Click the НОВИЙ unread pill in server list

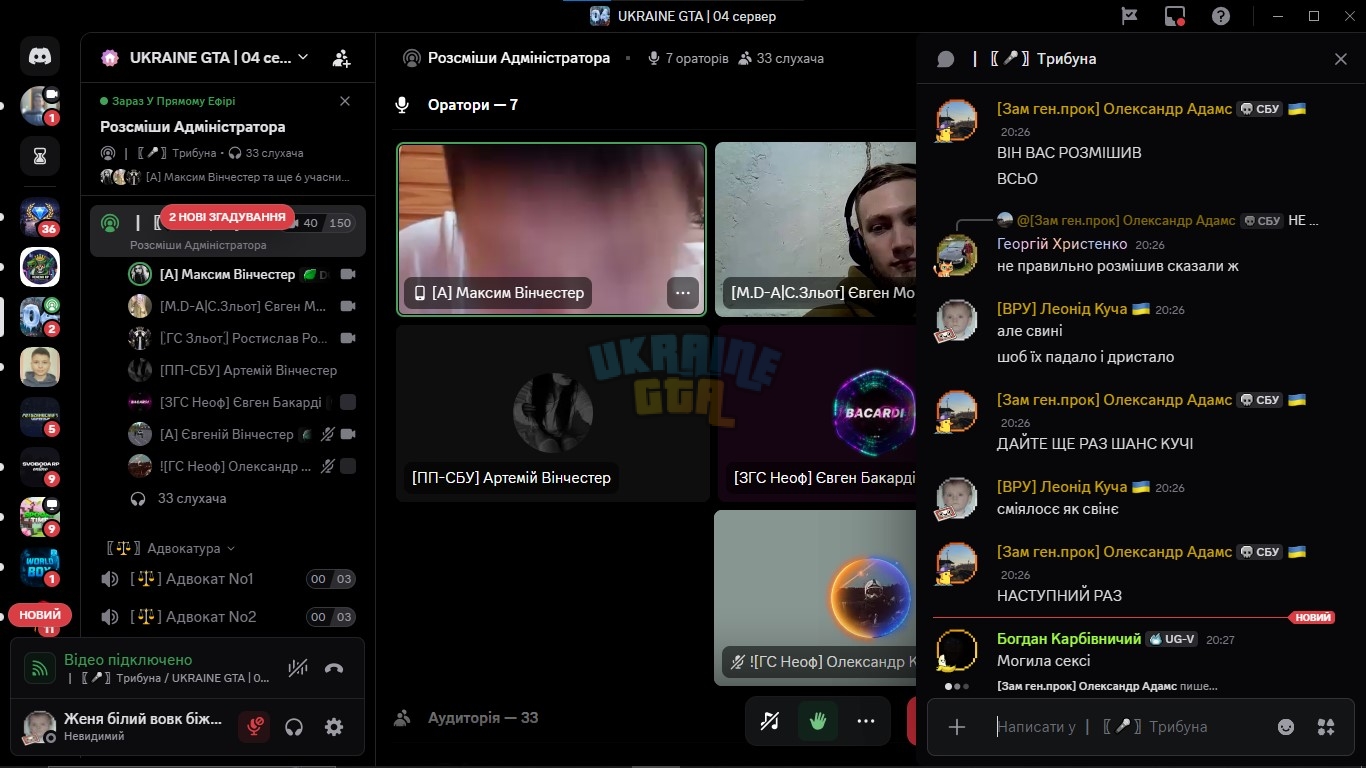(40, 615)
